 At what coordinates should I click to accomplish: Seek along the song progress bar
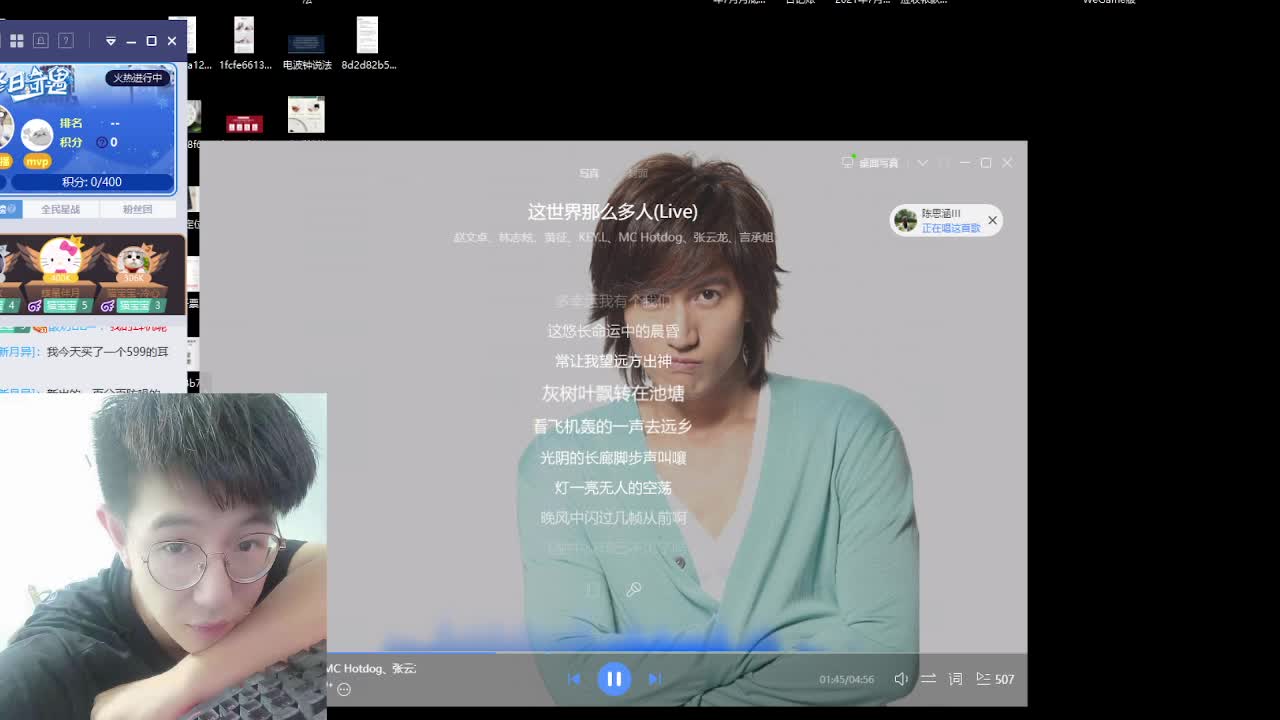click(600, 652)
